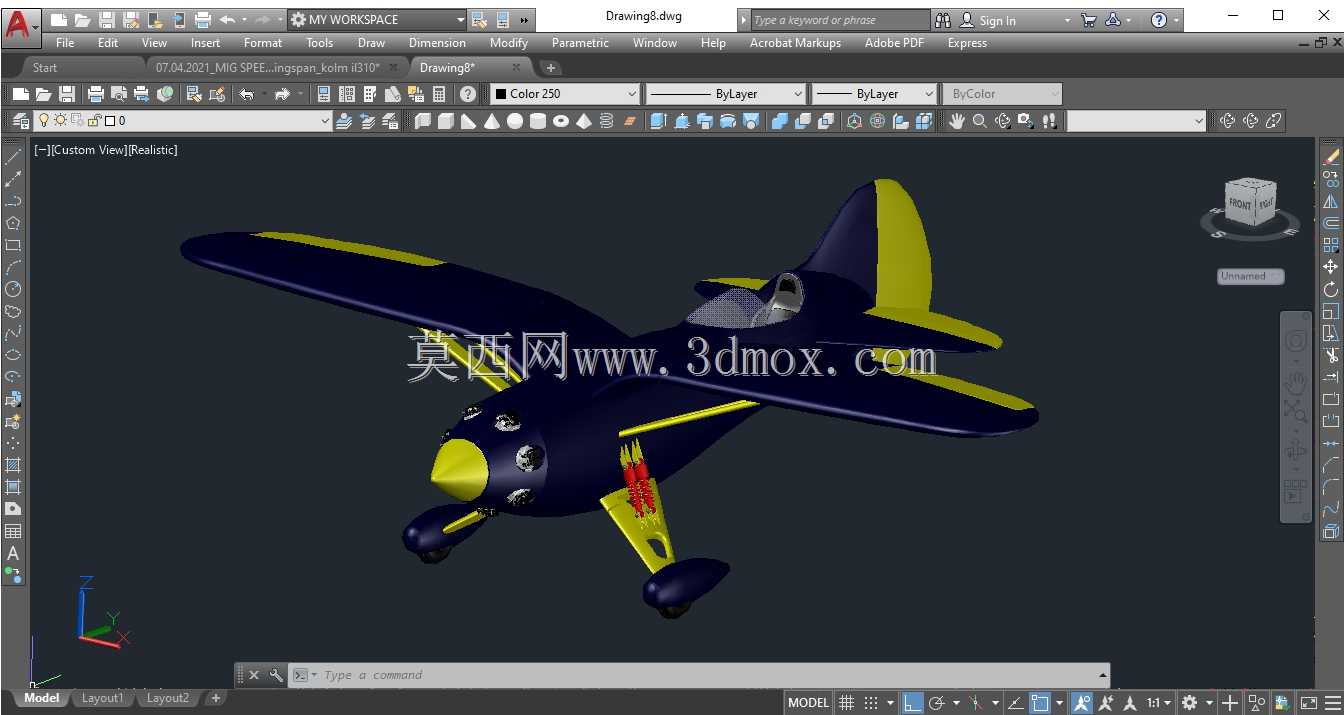Open the Dimension menu

[x=437, y=43]
